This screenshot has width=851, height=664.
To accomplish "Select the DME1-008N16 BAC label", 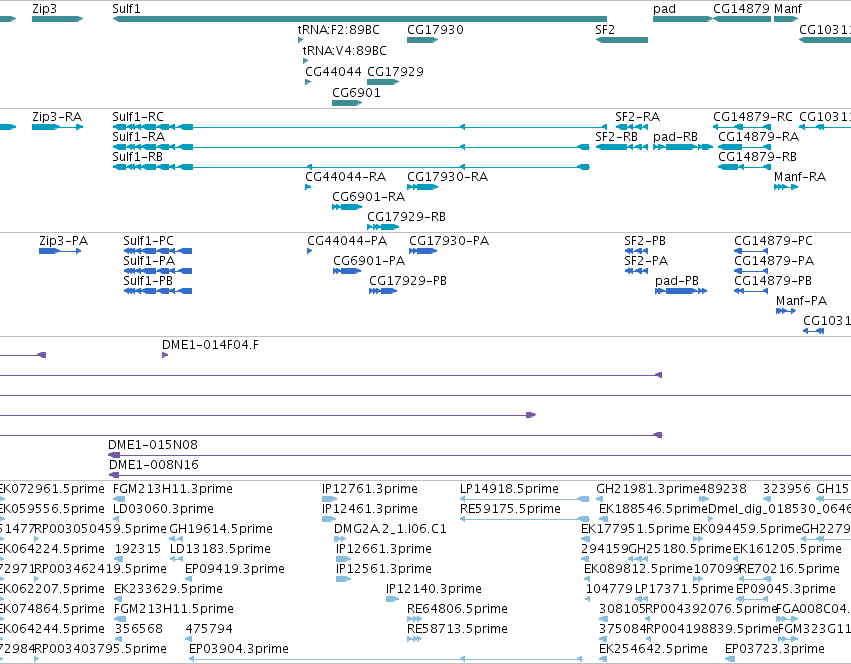I will (x=154, y=465).
